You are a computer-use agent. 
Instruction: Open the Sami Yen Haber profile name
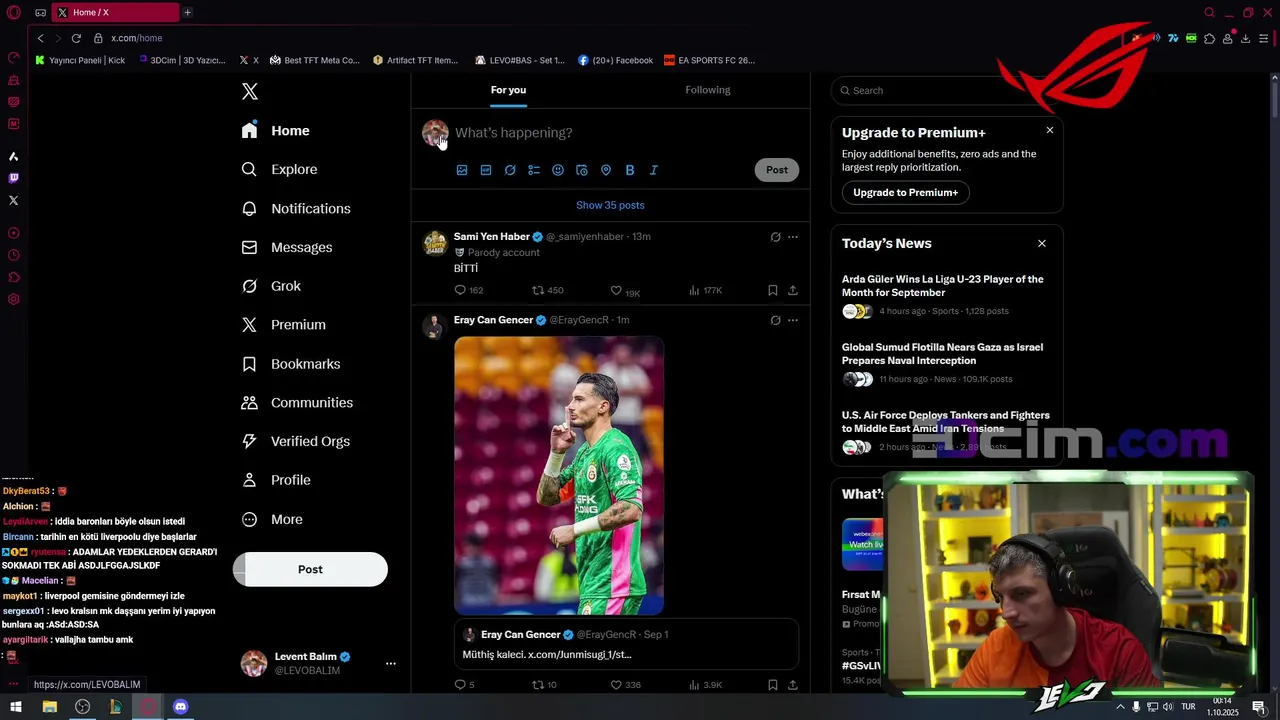click(492, 237)
